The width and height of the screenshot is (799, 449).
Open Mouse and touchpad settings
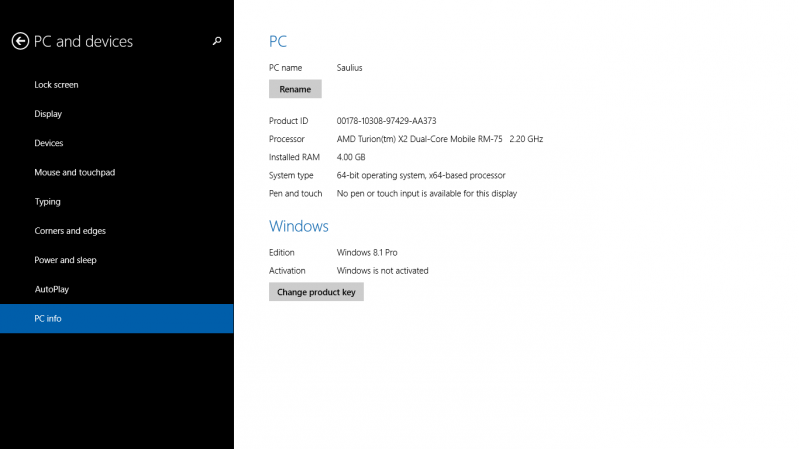pyautogui.click(x=74, y=172)
